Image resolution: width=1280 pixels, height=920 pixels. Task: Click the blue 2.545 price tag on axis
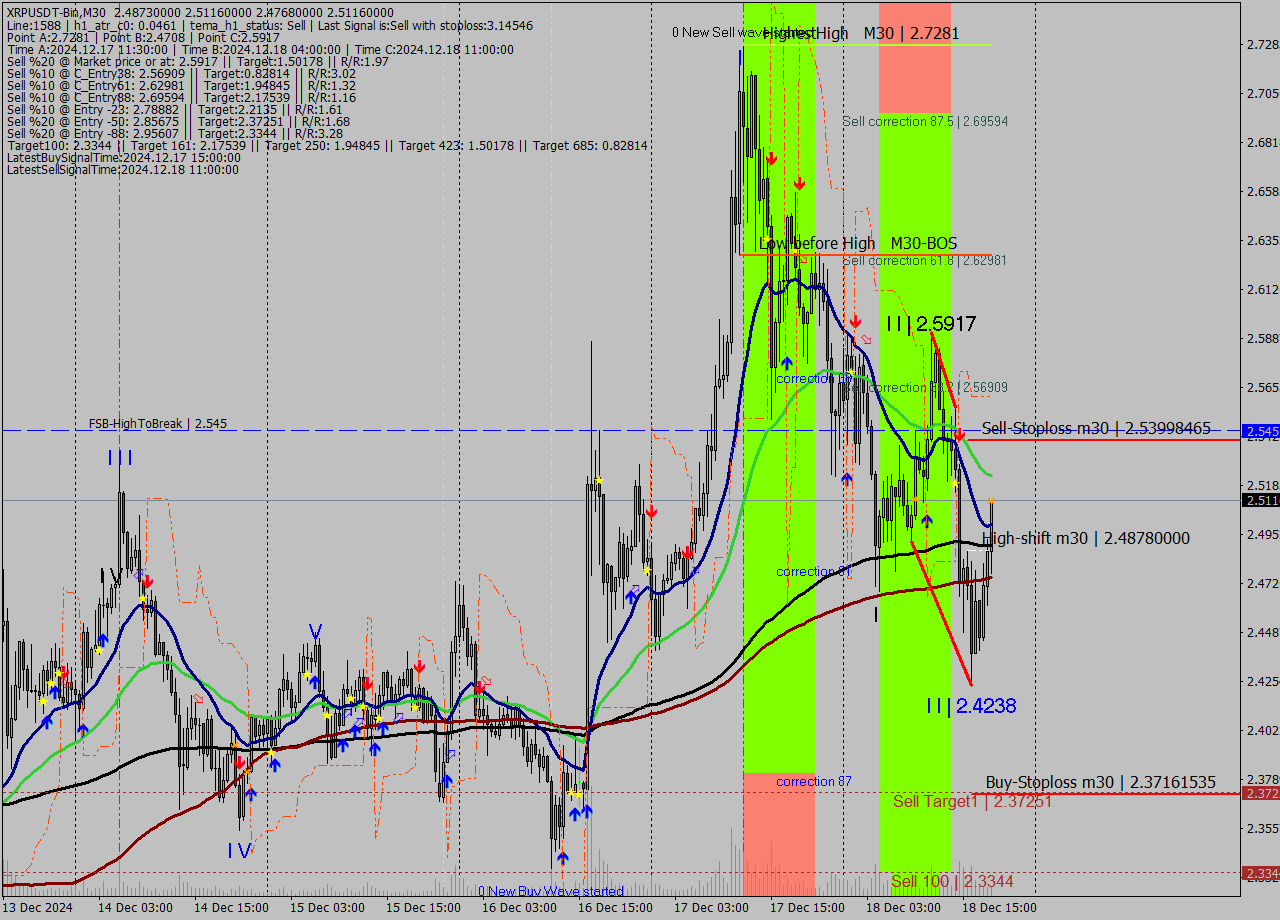point(1260,431)
